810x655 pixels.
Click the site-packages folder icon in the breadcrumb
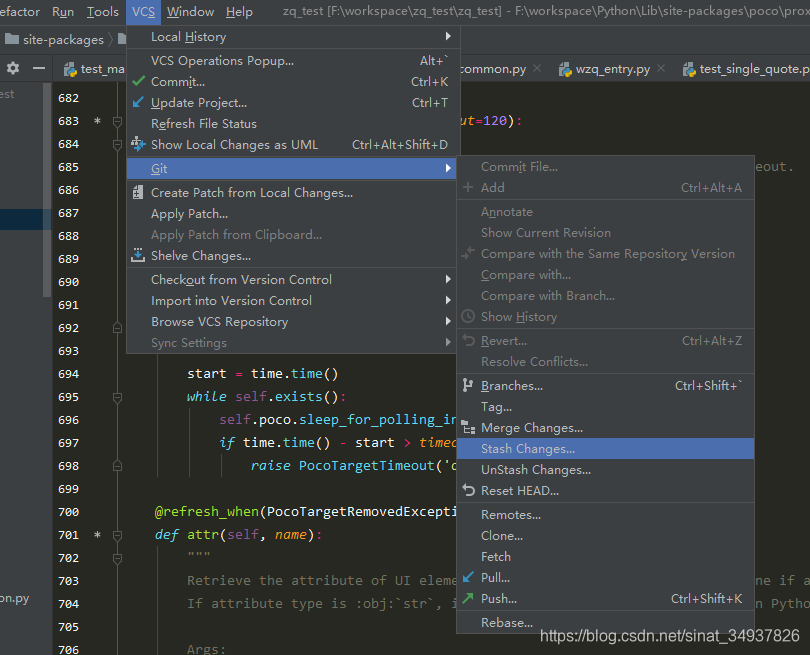[11, 39]
